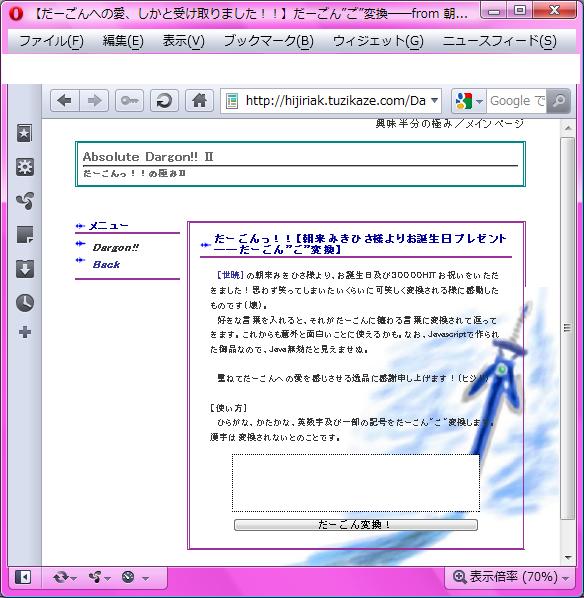The width and height of the screenshot is (584, 598).
Task: Click the [使い方] label text
Action: 228,408
